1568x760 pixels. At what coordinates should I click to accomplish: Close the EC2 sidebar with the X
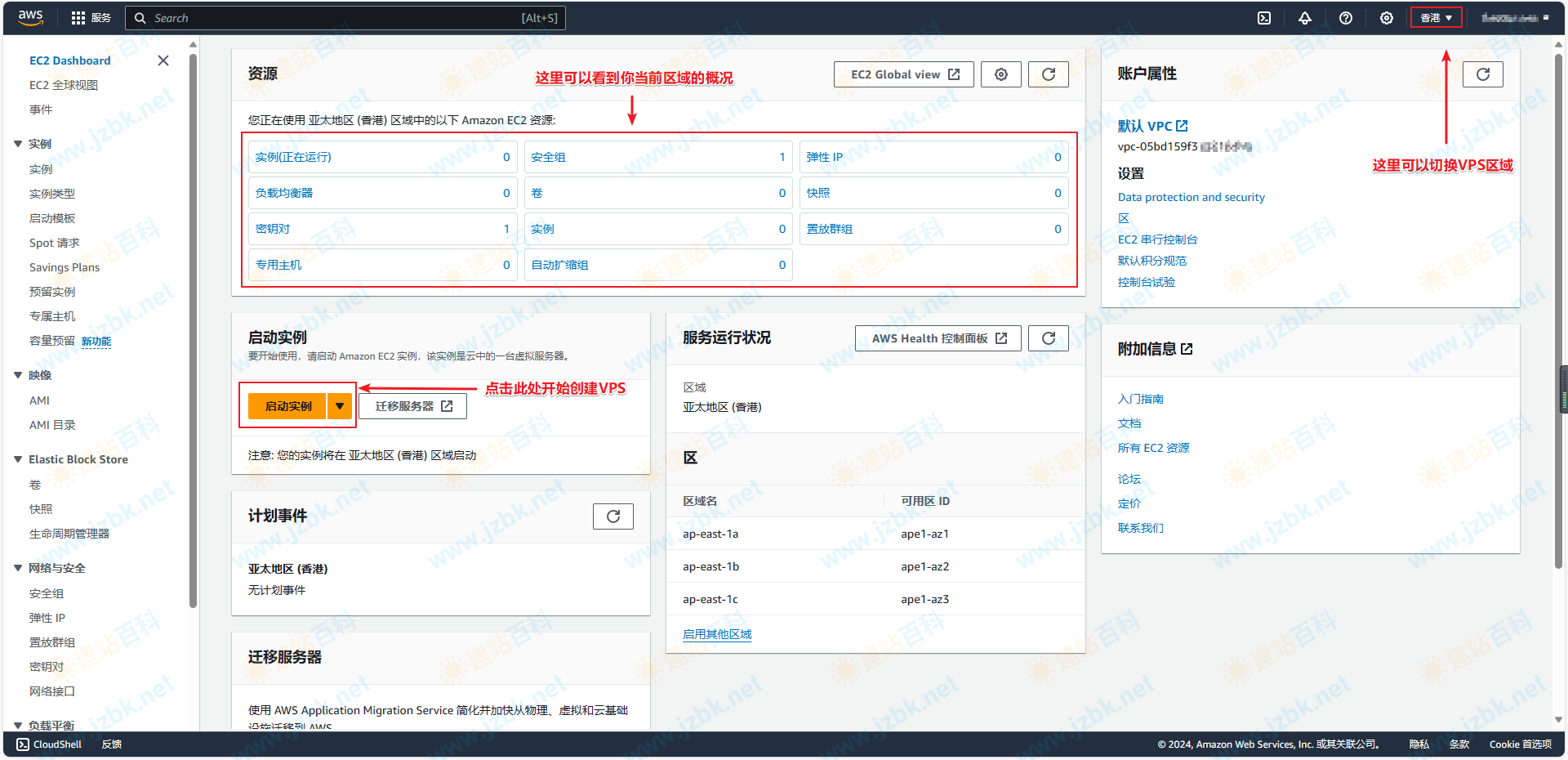coord(163,60)
